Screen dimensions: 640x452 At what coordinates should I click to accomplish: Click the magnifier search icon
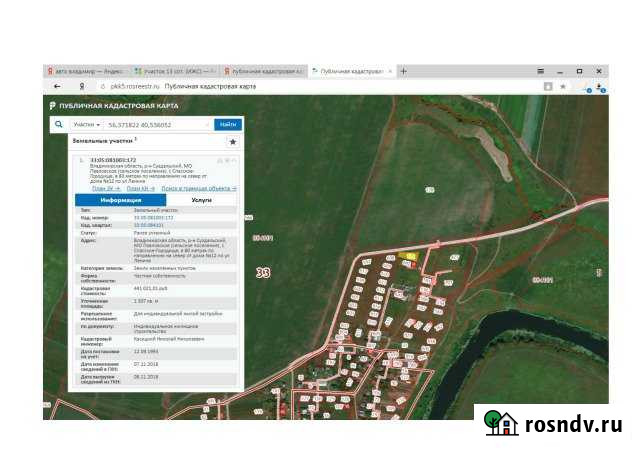point(59,124)
